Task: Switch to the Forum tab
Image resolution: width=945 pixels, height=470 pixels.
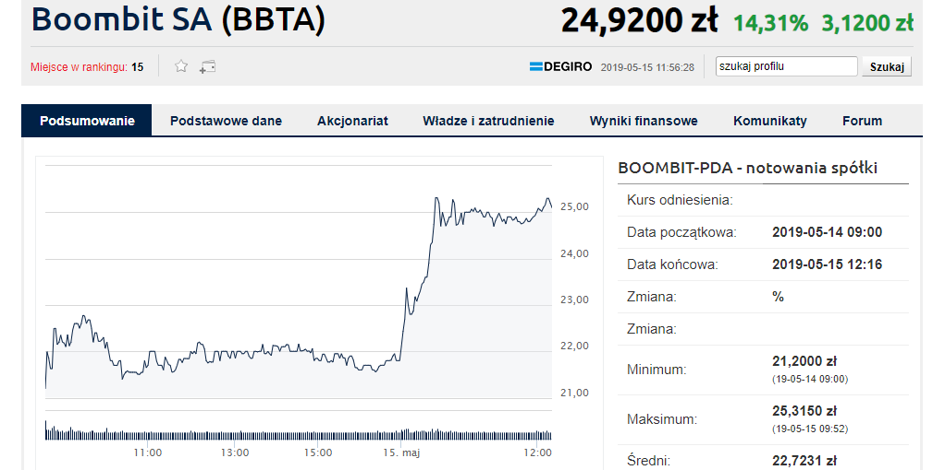Action: (862, 121)
